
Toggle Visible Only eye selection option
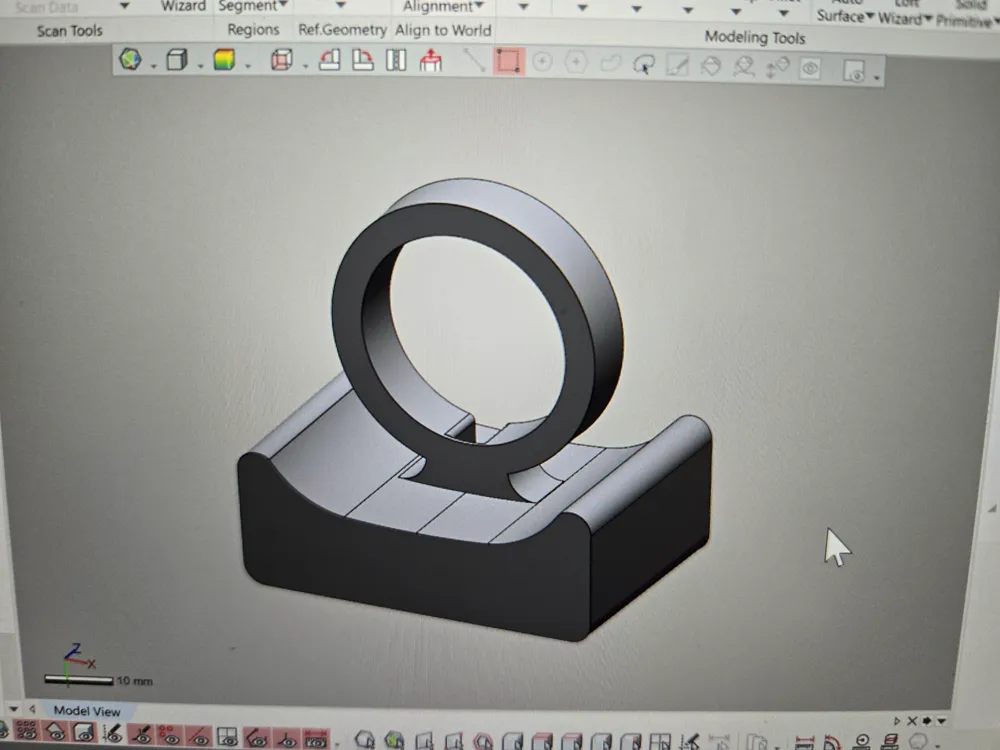[810, 68]
